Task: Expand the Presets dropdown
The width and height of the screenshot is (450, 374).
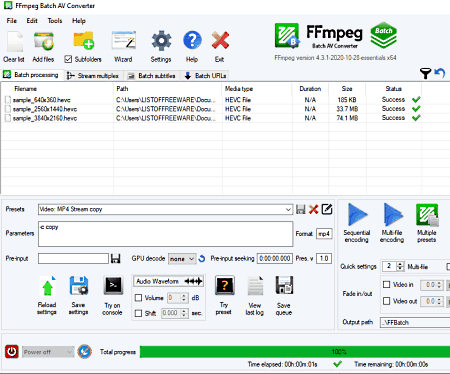Action: click(288, 210)
